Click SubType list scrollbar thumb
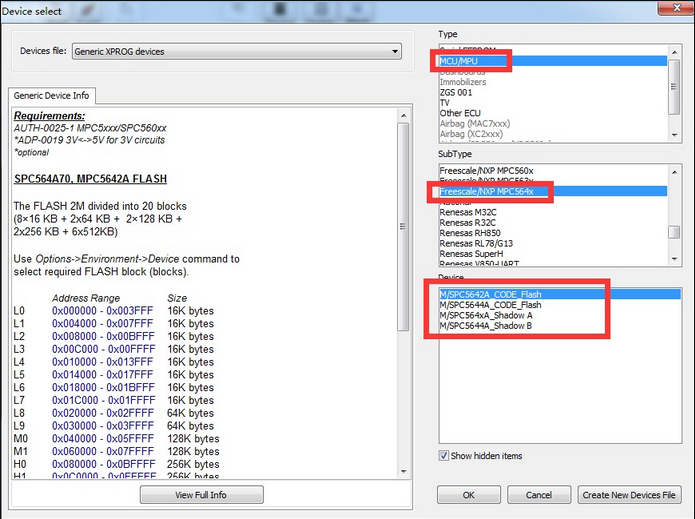The width and height of the screenshot is (695, 519). tap(674, 232)
